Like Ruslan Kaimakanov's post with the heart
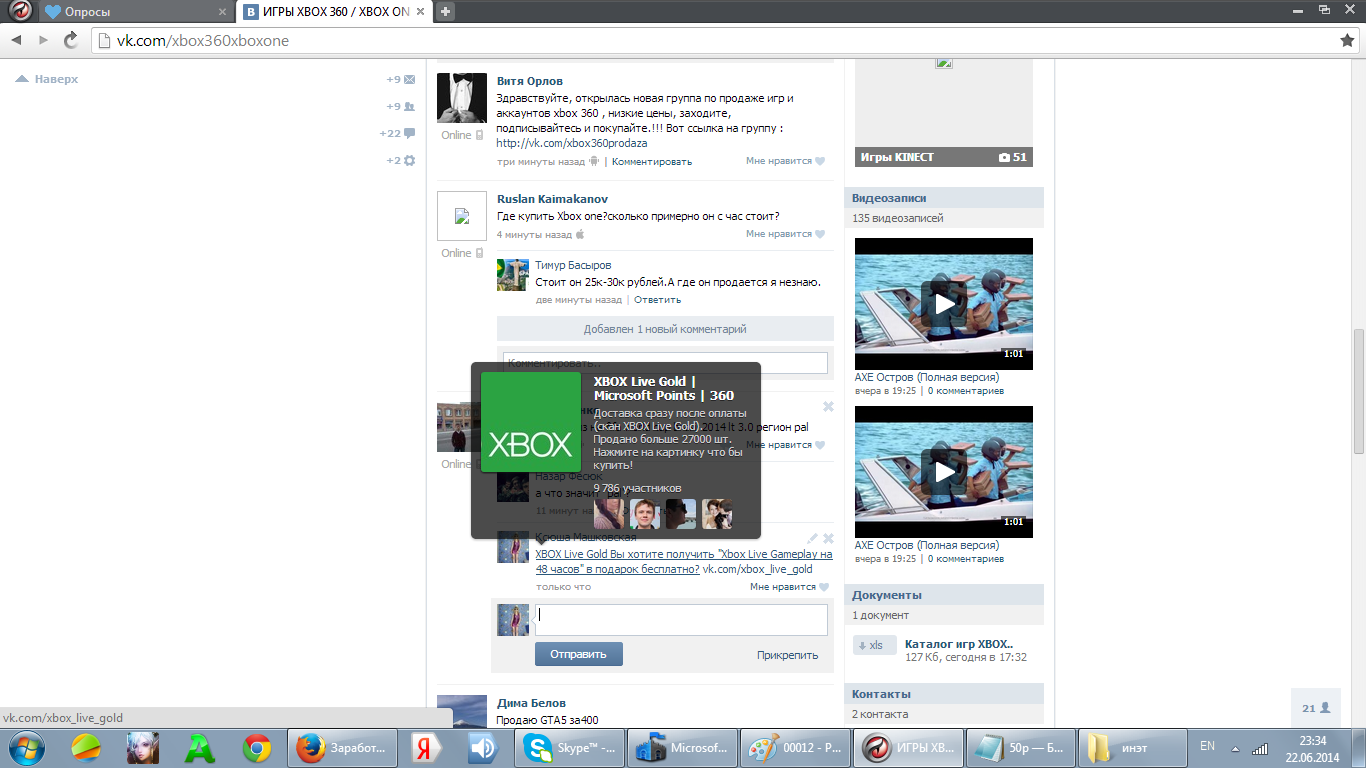This screenshot has width=1366, height=768. [x=820, y=234]
